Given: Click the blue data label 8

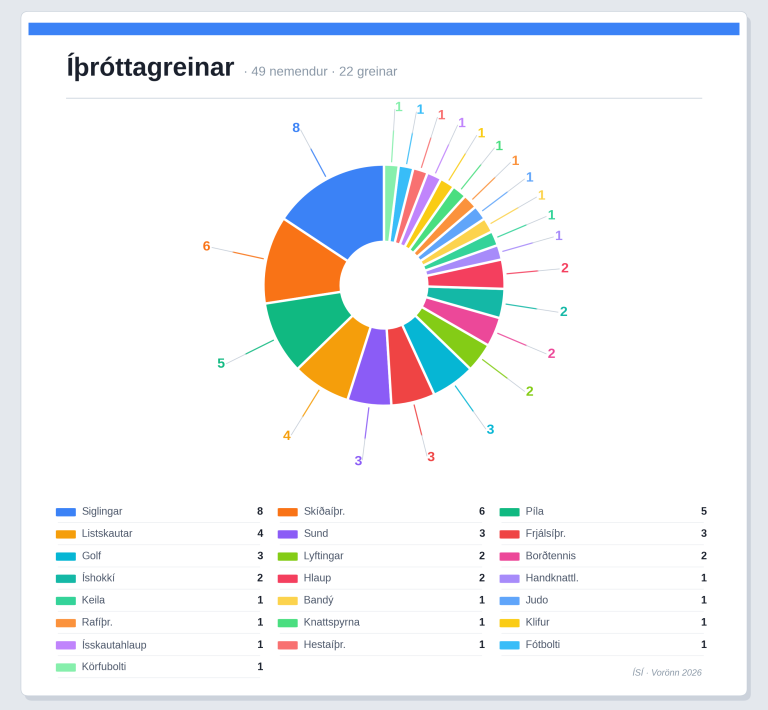Looking at the screenshot, I should tap(296, 128).
